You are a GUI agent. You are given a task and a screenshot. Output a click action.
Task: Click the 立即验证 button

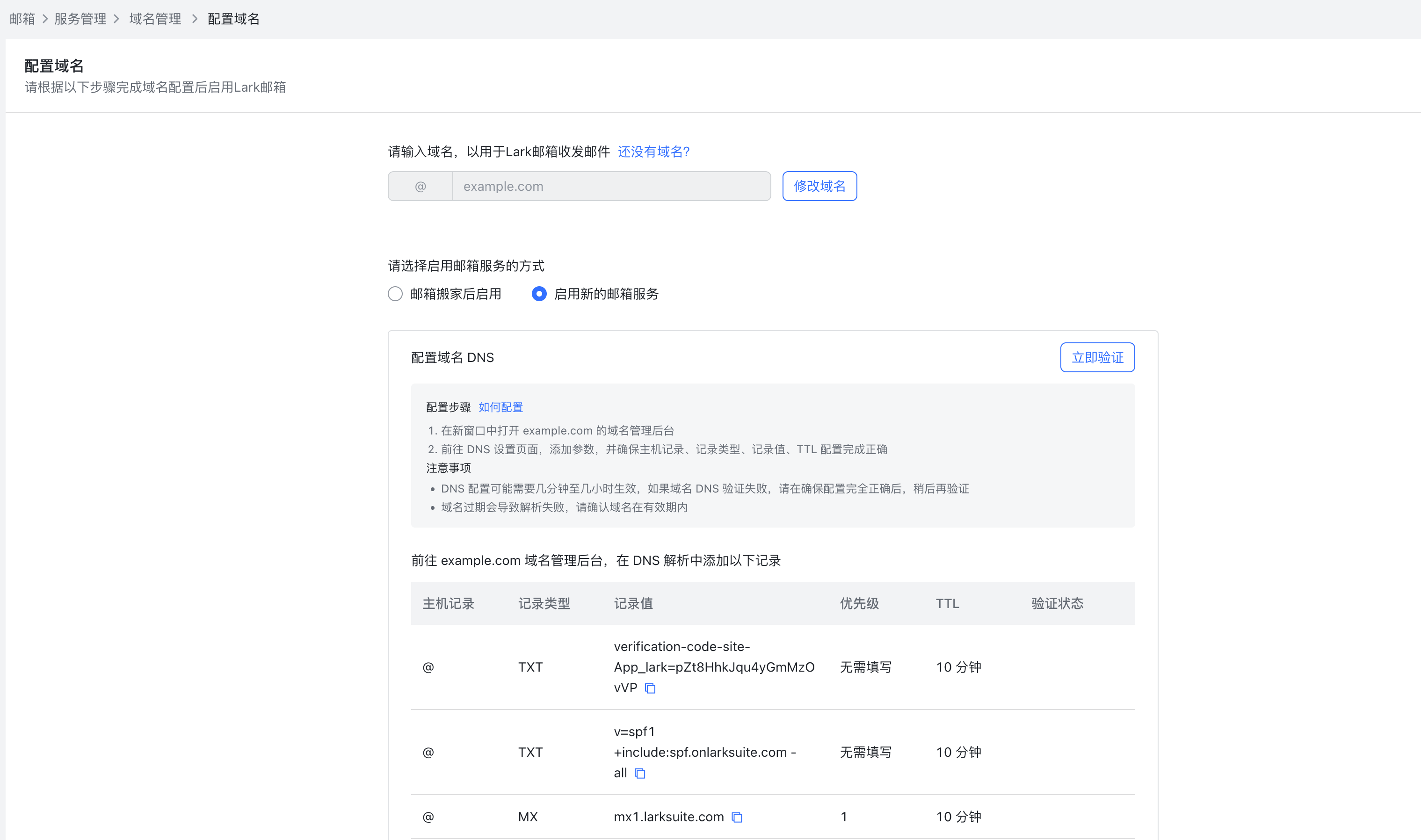click(x=1097, y=357)
